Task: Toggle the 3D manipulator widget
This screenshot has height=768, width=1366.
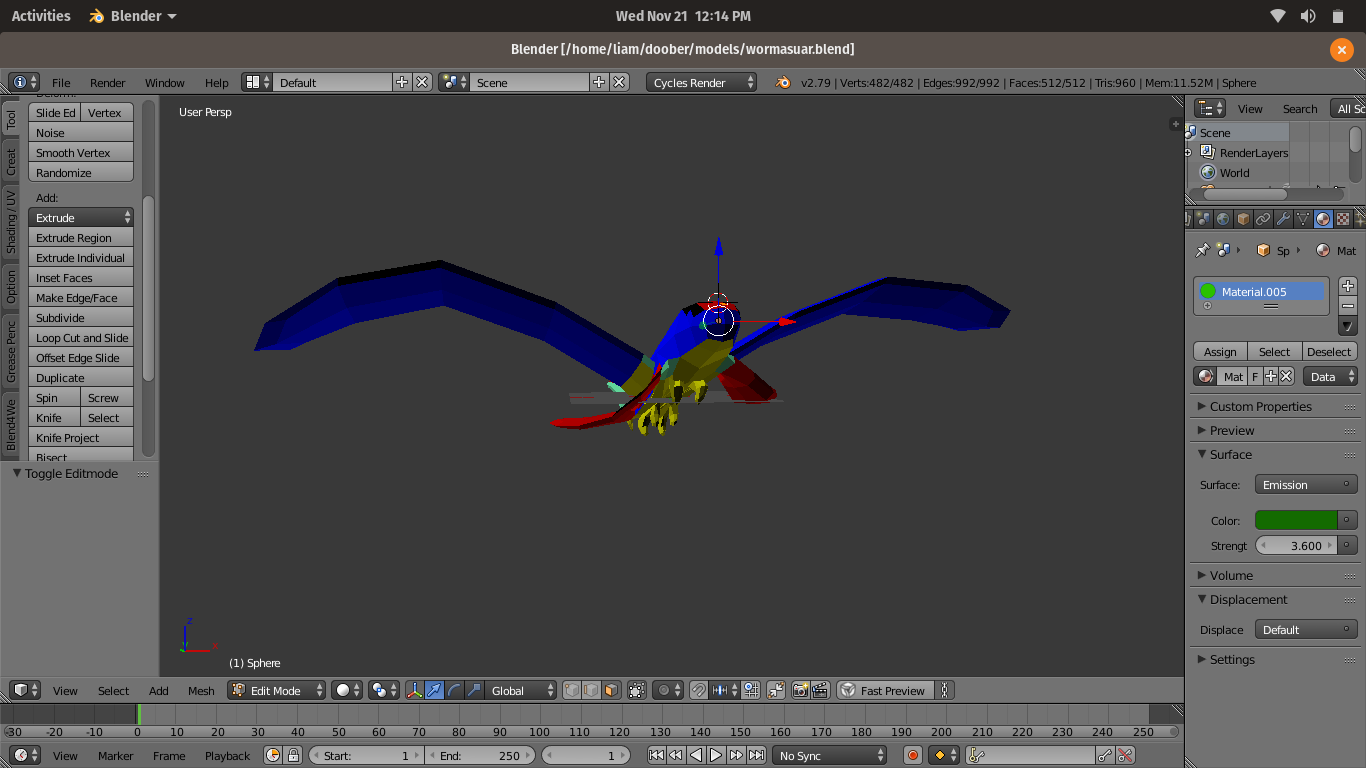Action: 414,691
